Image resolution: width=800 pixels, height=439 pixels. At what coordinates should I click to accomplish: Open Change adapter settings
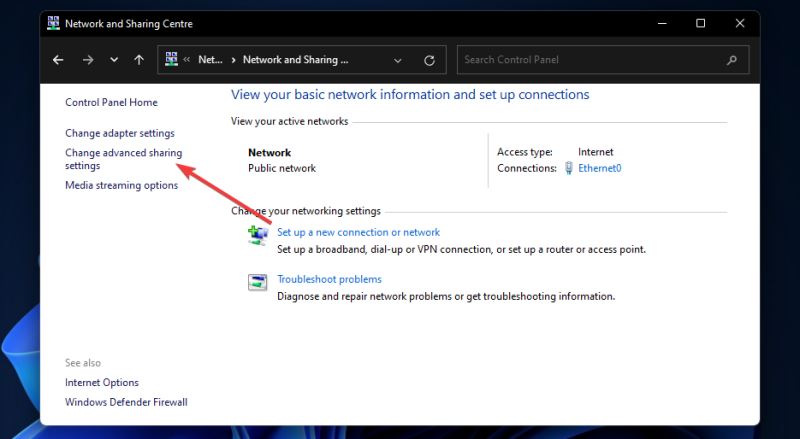pyautogui.click(x=119, y=133)
